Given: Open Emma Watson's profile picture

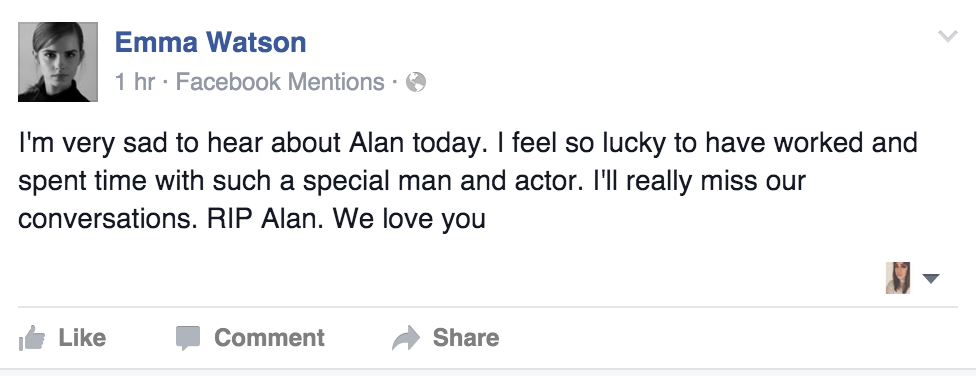Looking at the screenshot, I should 58,62.
